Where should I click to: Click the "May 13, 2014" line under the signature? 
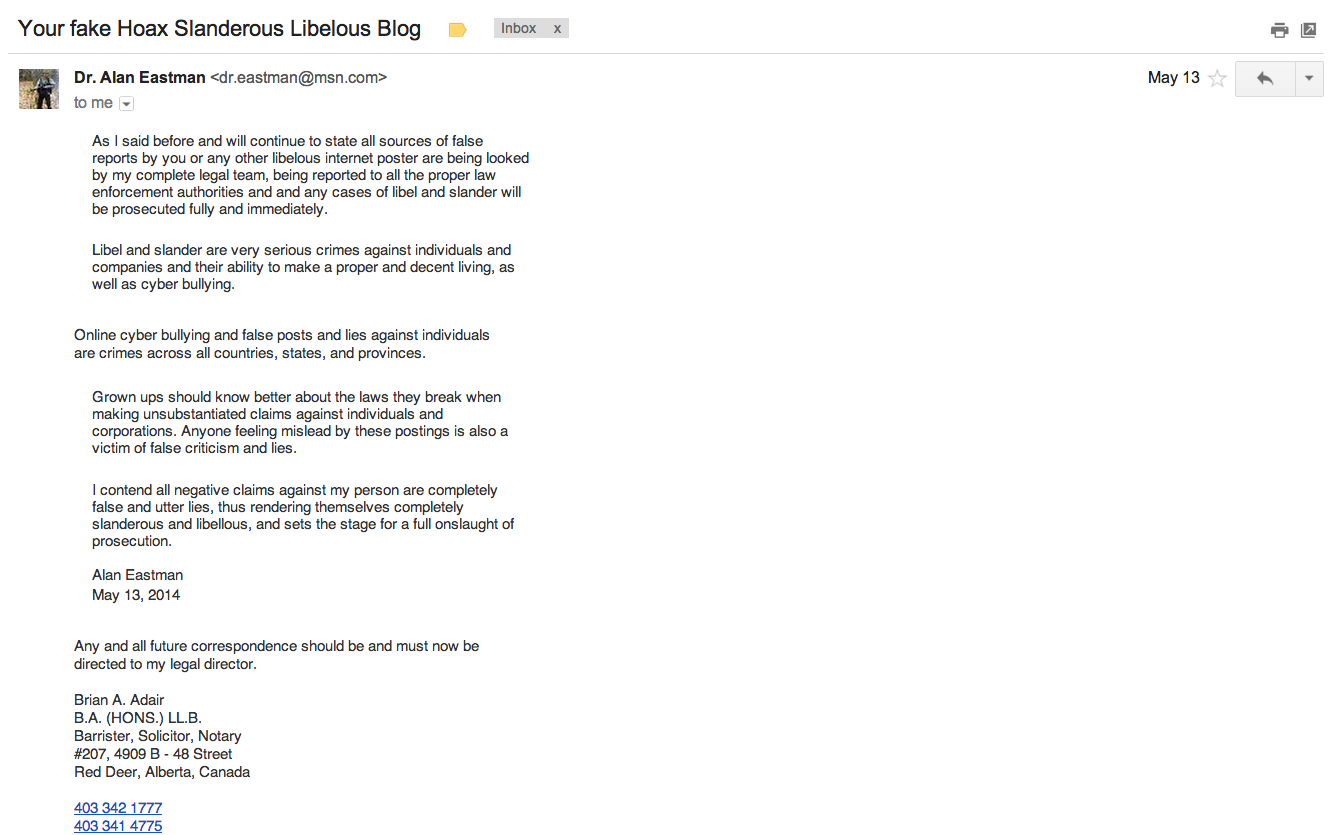click(x=136, y=595)
